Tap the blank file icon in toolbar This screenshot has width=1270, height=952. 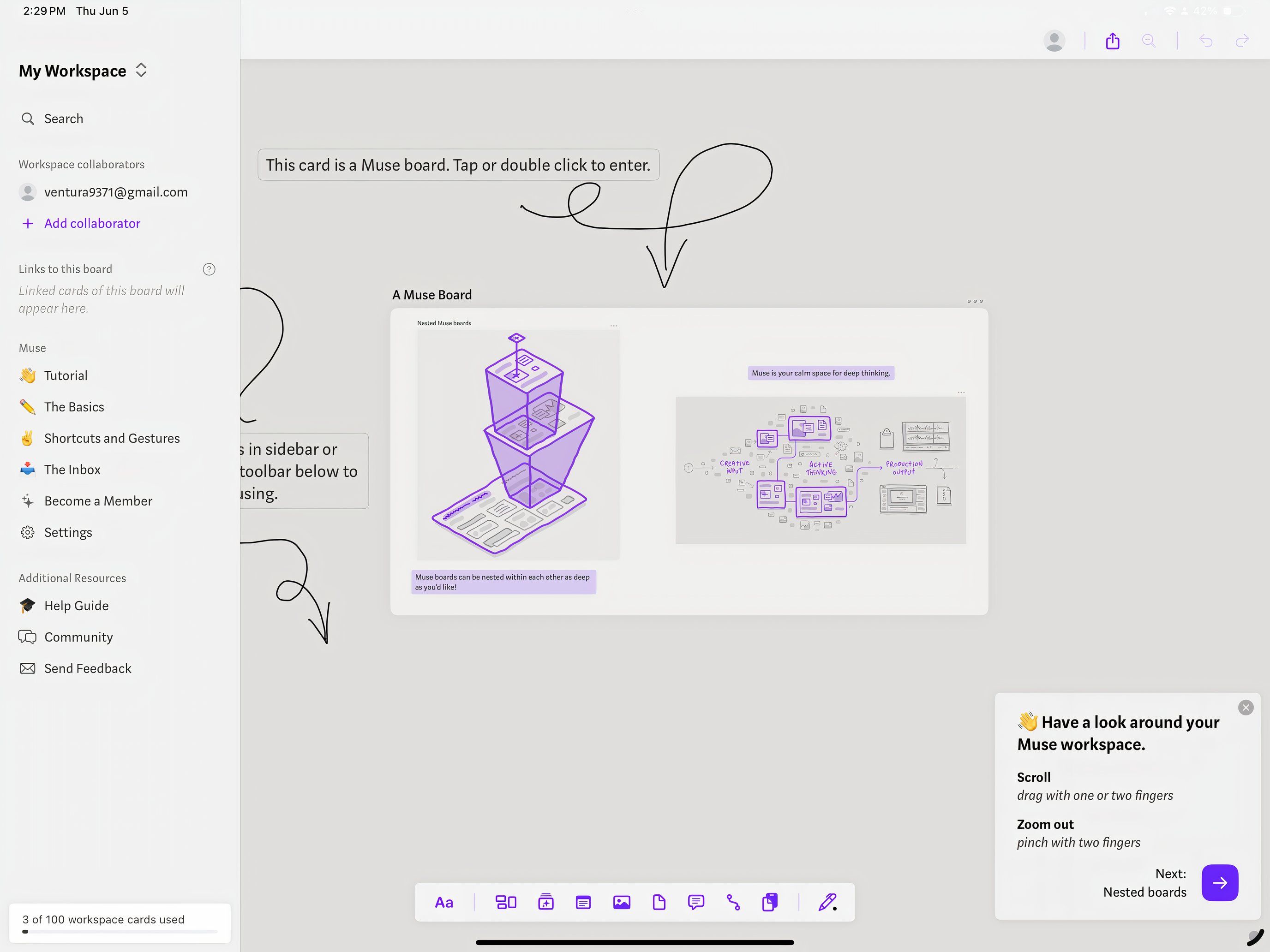[659, 903]
